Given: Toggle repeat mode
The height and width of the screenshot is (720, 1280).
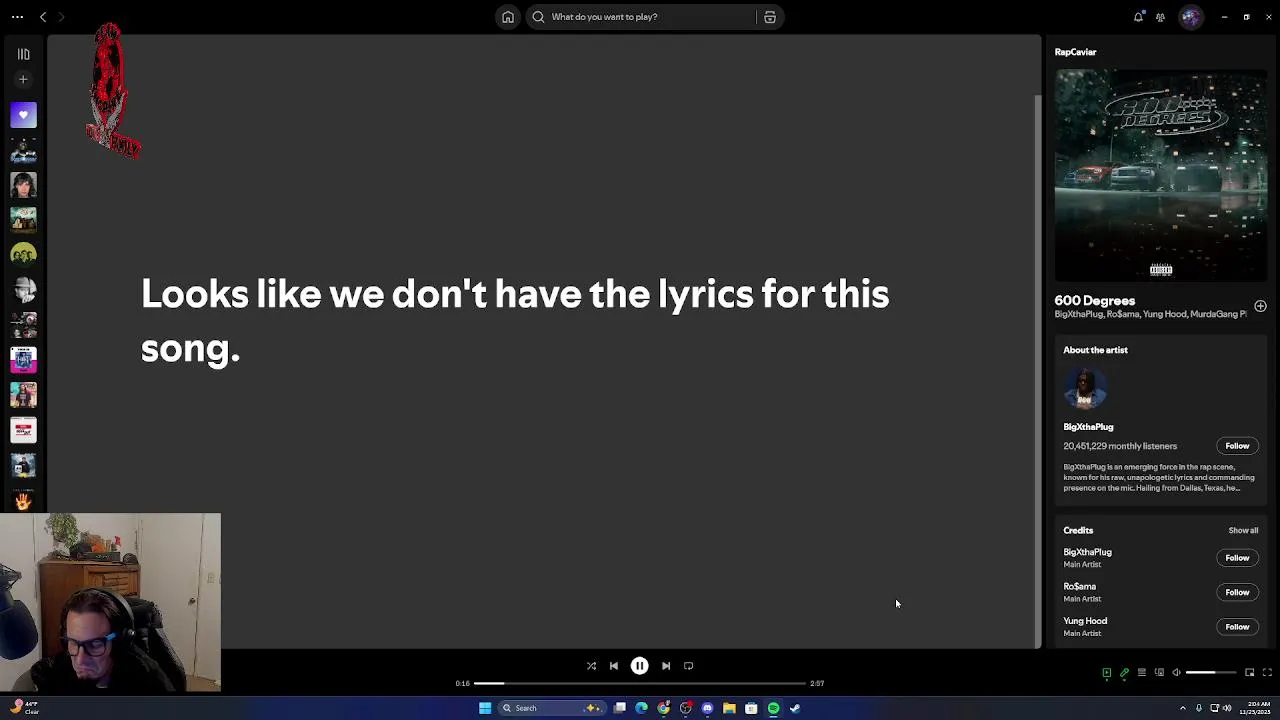Looking at the screenshot, I should pyautogui.click(x=689, y=666).
